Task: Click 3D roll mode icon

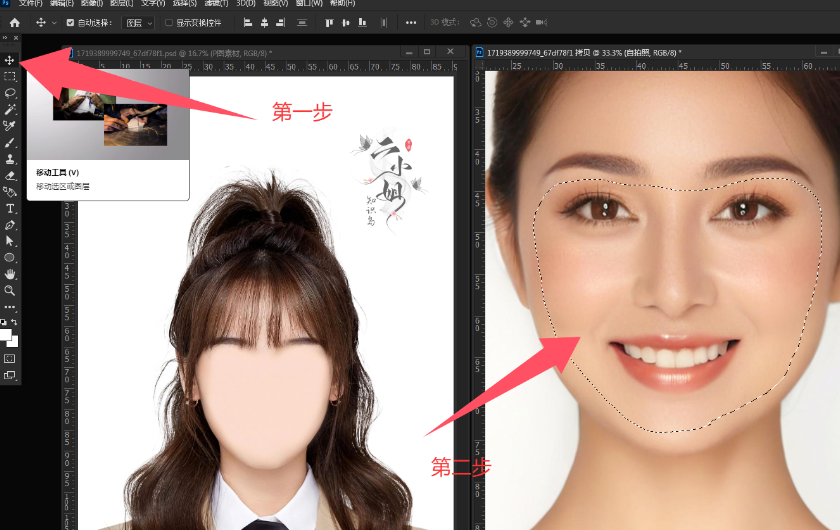Action: [x=492, y=23]
